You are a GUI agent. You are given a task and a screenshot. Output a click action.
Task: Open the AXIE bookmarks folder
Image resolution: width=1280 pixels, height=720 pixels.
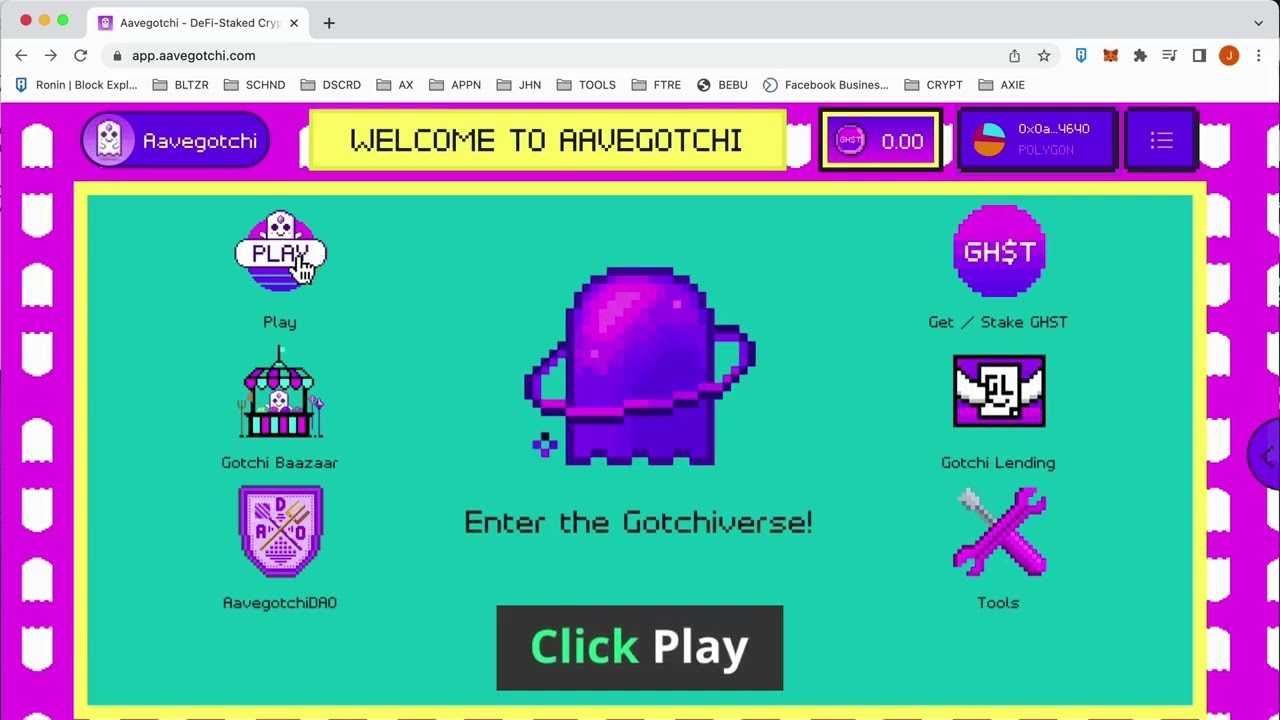[x=1002, y=85]
